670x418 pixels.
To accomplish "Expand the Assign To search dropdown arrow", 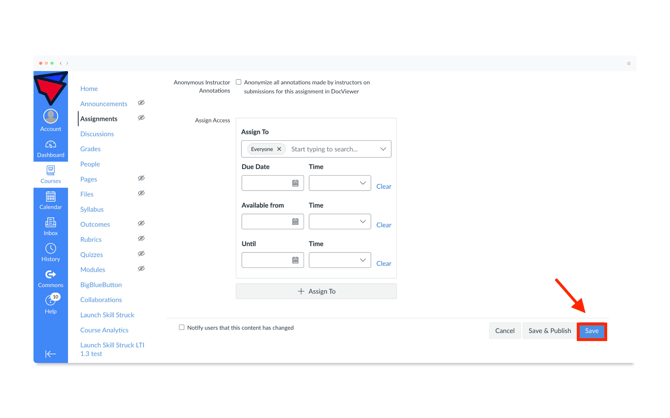I will point(383,149).
